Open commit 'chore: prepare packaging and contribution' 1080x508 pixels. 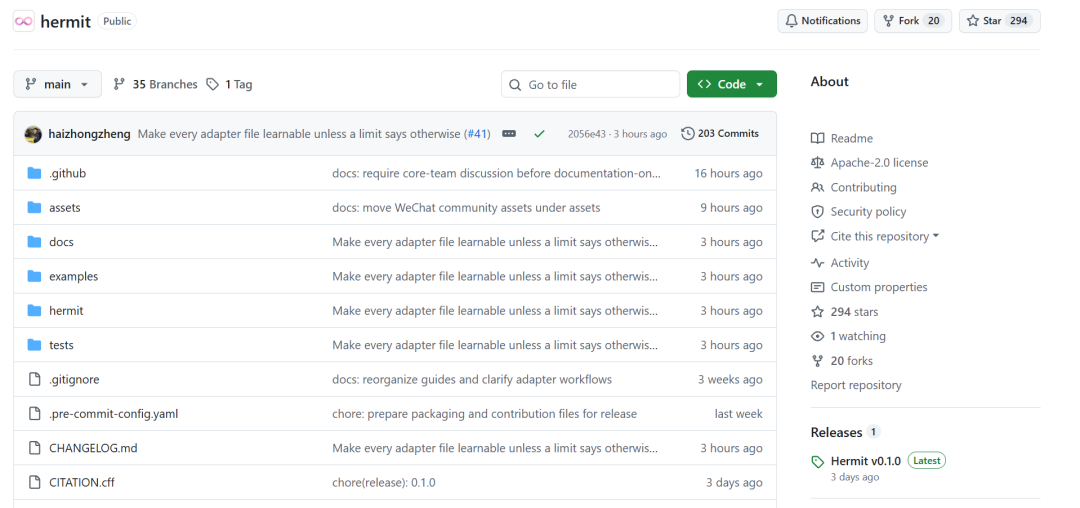(x=484, y=414)
